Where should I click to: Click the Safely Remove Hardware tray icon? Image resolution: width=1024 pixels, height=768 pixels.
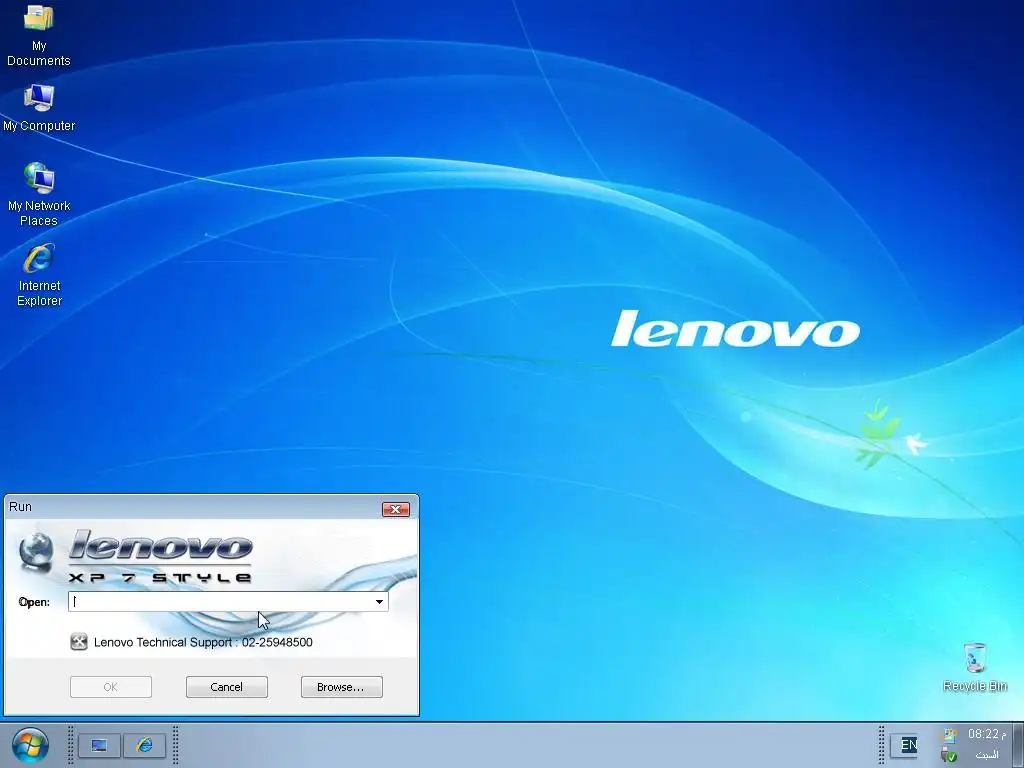tap(949, 755)
